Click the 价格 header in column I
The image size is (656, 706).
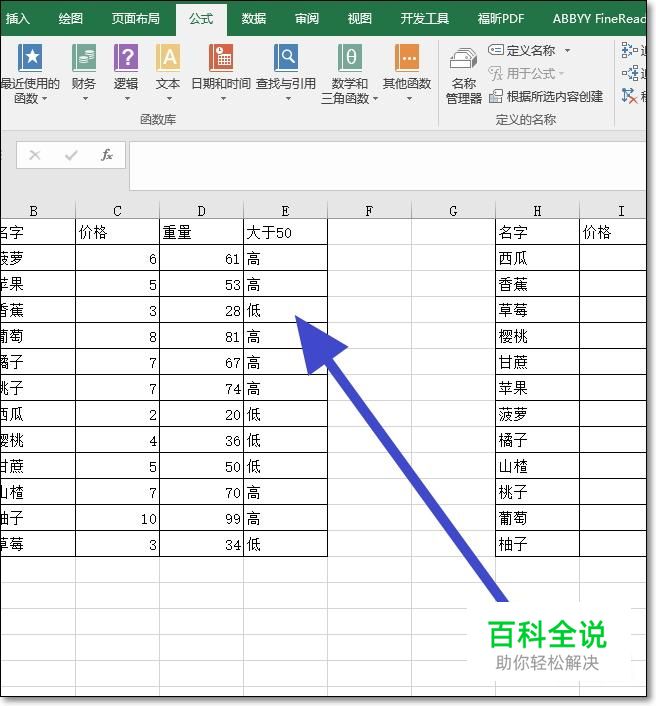click(x=613, y=232)
